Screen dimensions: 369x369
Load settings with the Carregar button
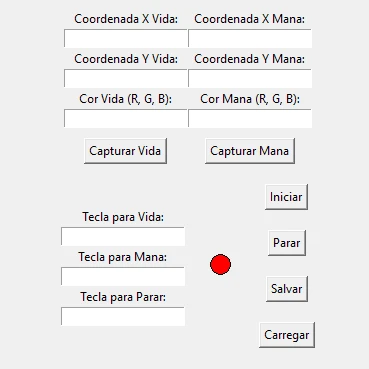click(287, 335)
